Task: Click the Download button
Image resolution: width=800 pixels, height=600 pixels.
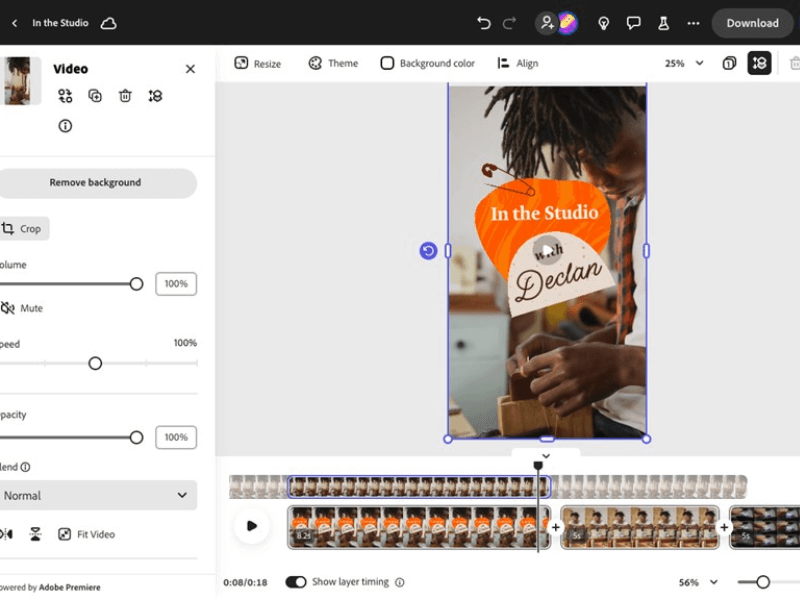Action: pos(752,23)
